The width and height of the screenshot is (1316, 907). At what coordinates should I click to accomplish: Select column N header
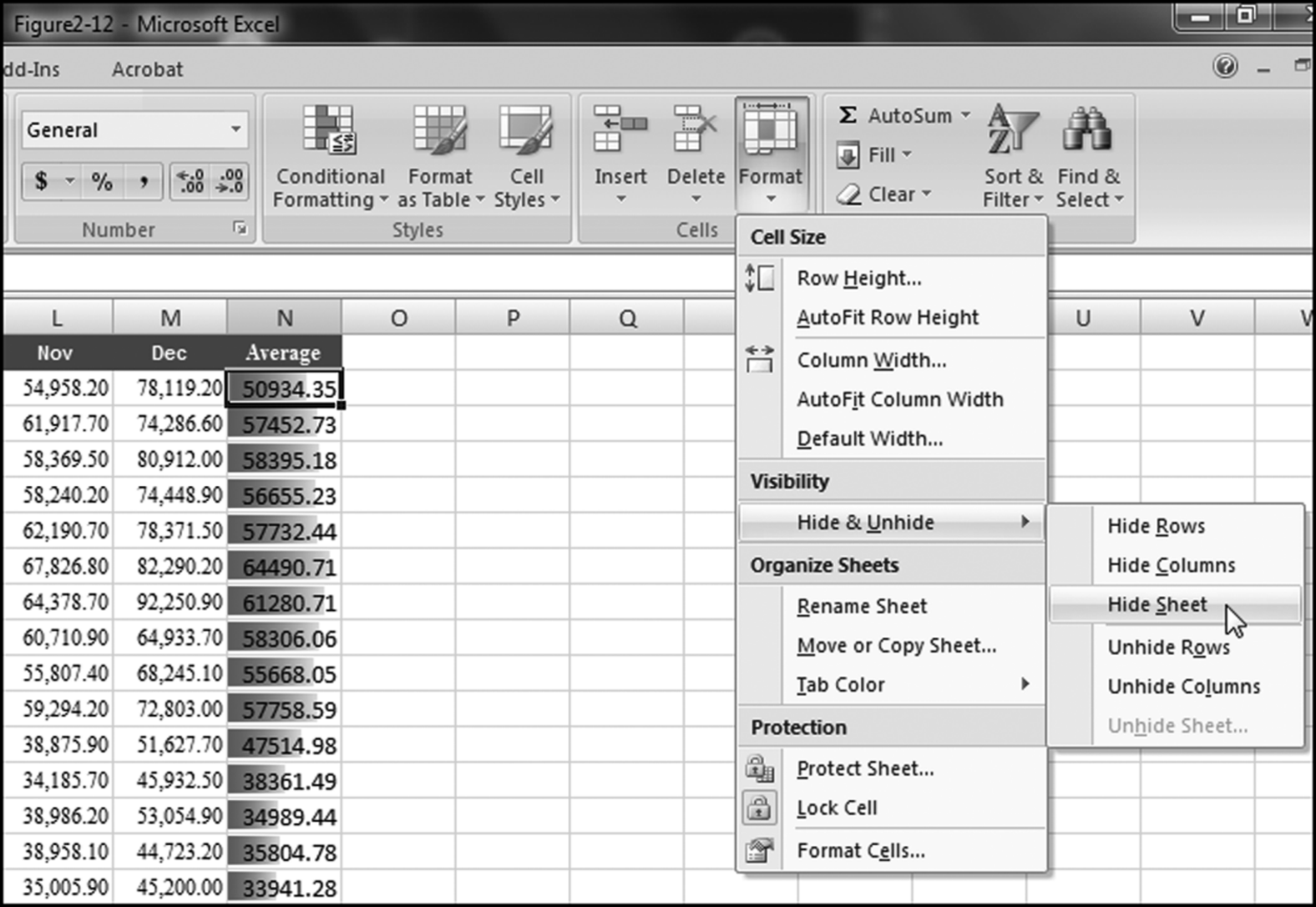[x=285, y=318]
